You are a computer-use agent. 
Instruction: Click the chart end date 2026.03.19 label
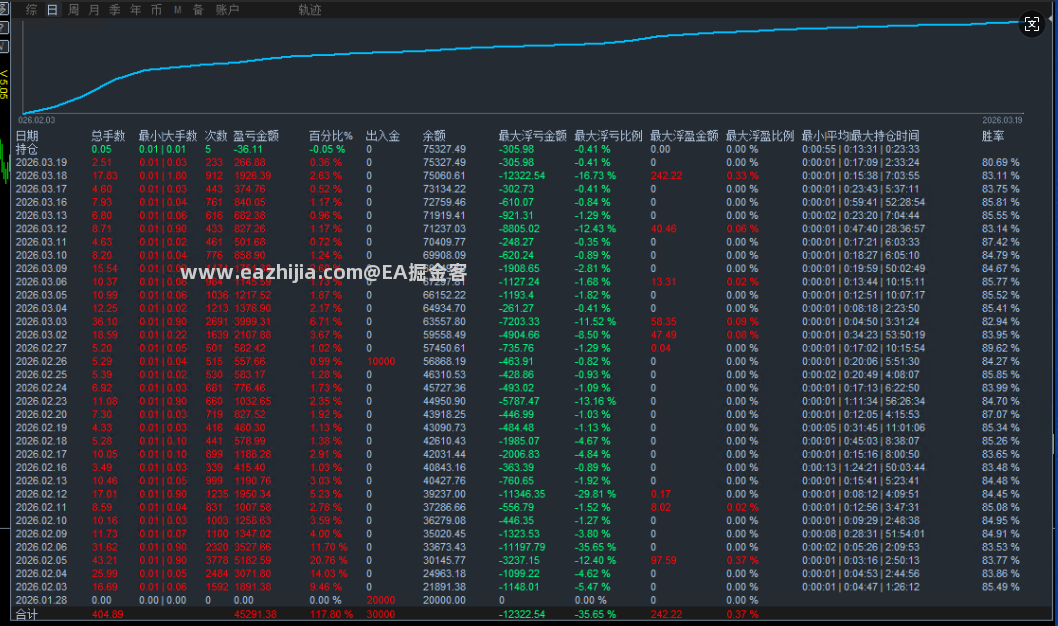1002,120
